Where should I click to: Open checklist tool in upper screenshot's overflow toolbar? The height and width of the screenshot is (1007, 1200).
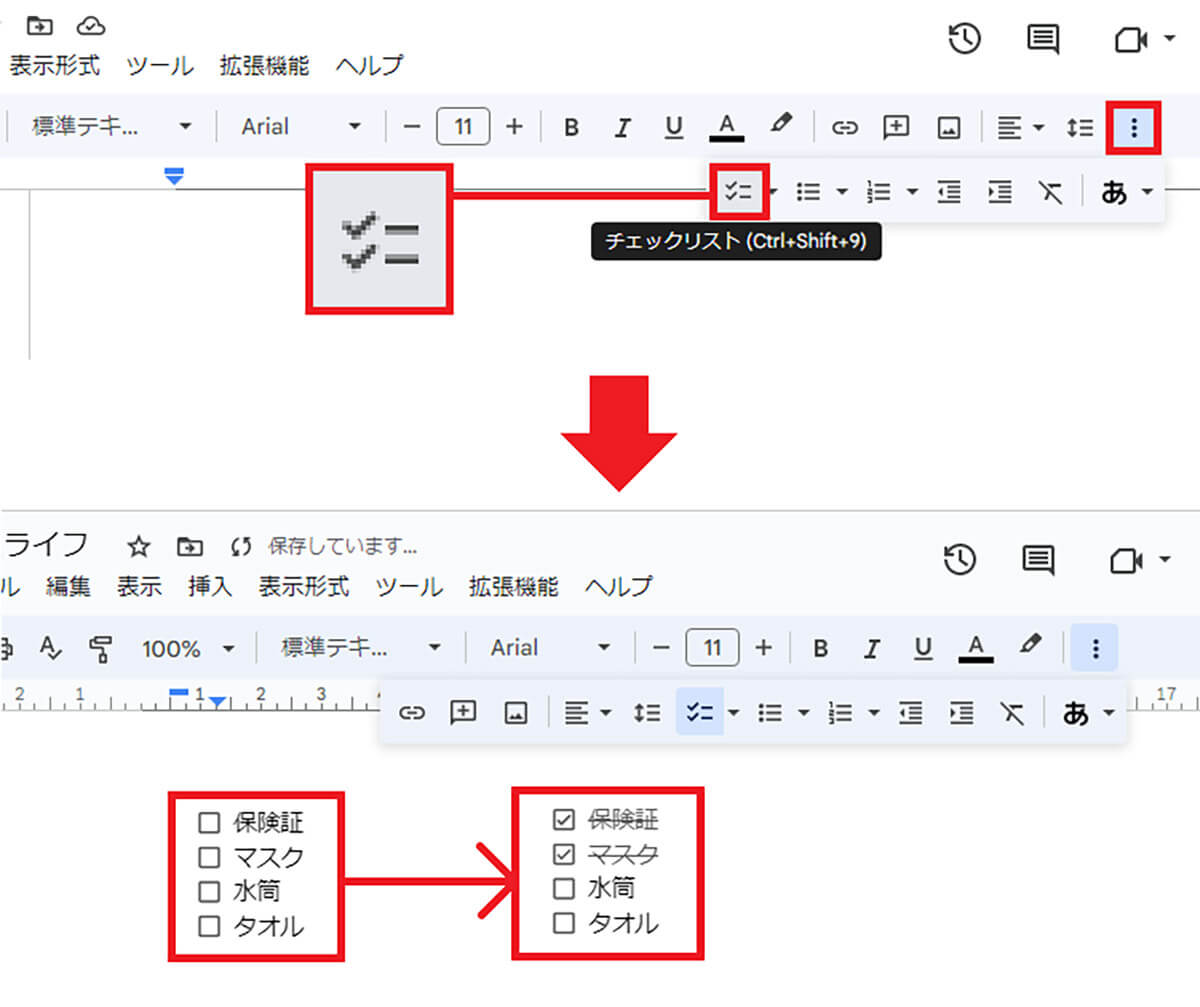click(739, 192)
